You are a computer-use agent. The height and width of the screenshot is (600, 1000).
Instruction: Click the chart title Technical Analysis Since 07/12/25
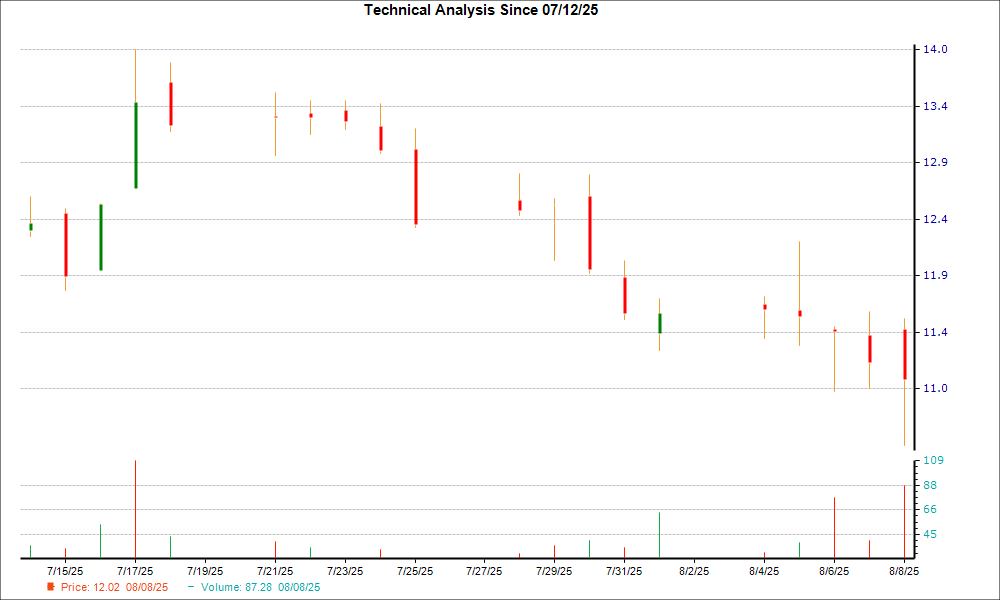click(481, 10)
